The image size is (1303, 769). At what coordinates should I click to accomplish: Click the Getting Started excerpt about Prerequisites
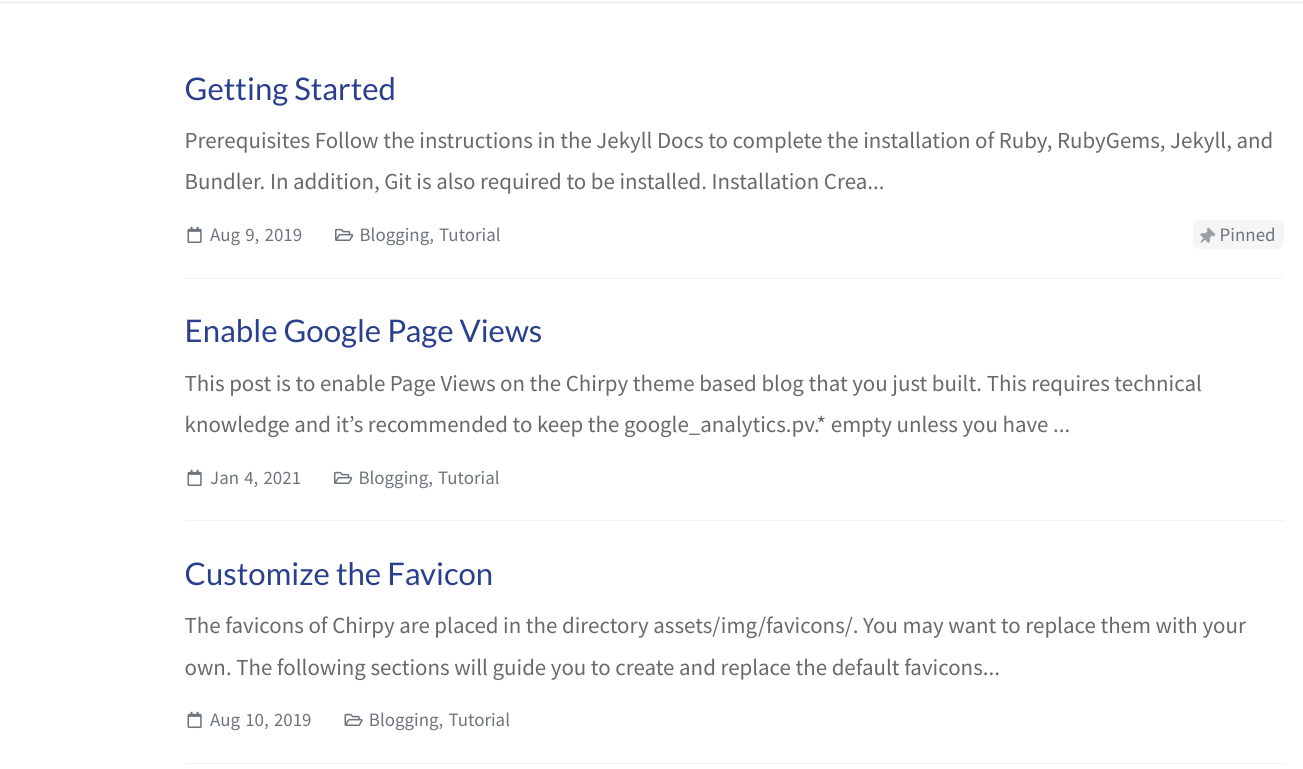(728, 161)
